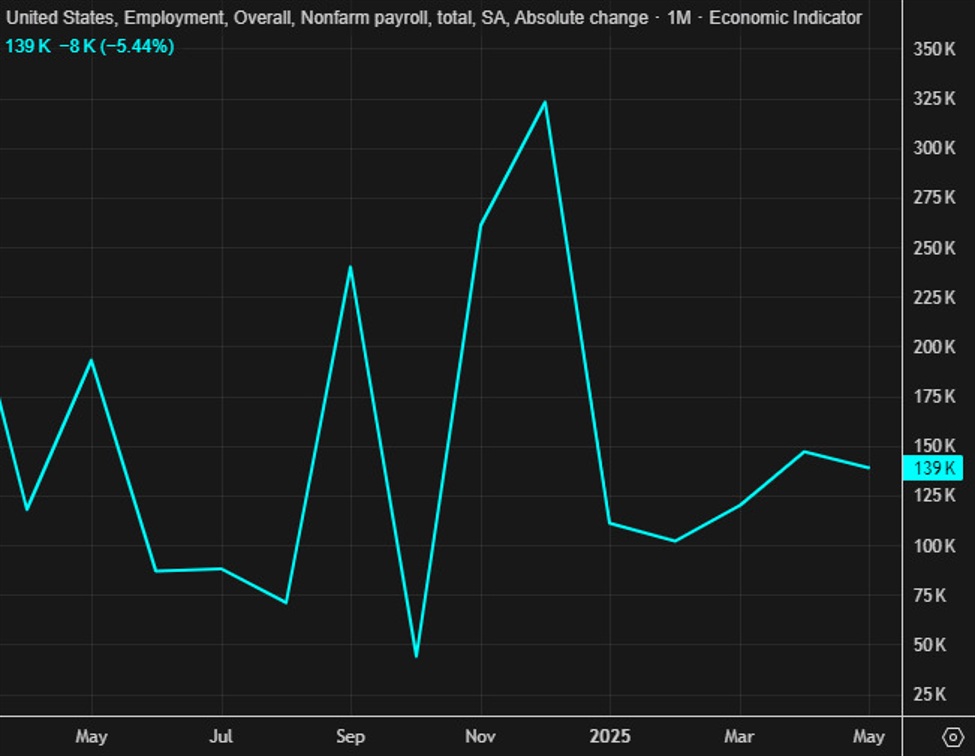Click the 2025 label on the time axis
Viewport: 975px width, 756px height.
click(609, 737)
